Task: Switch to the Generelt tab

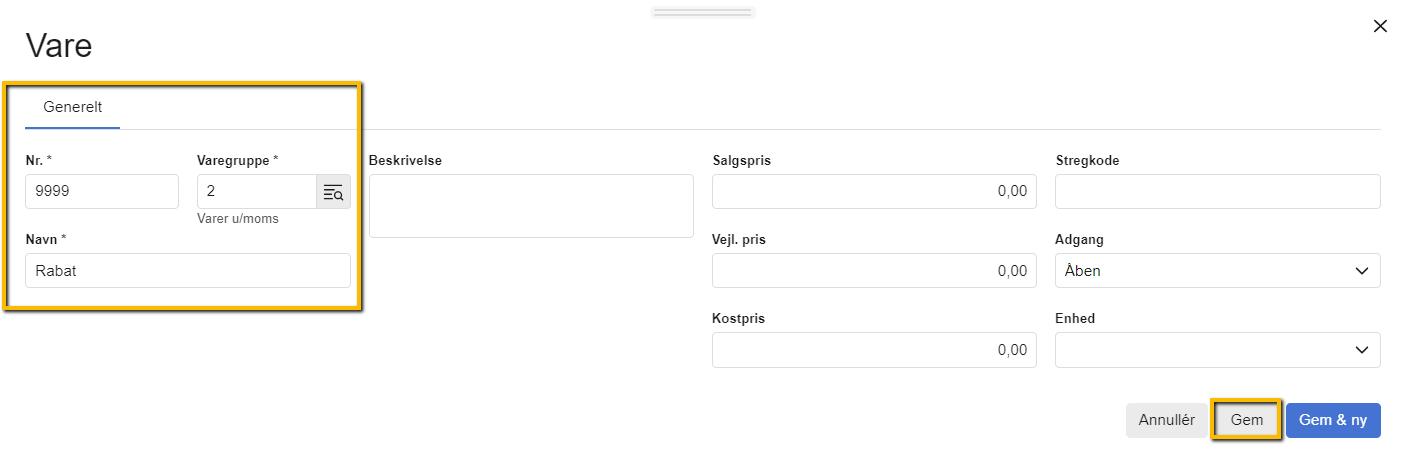Action: click(x=72, y=107)
